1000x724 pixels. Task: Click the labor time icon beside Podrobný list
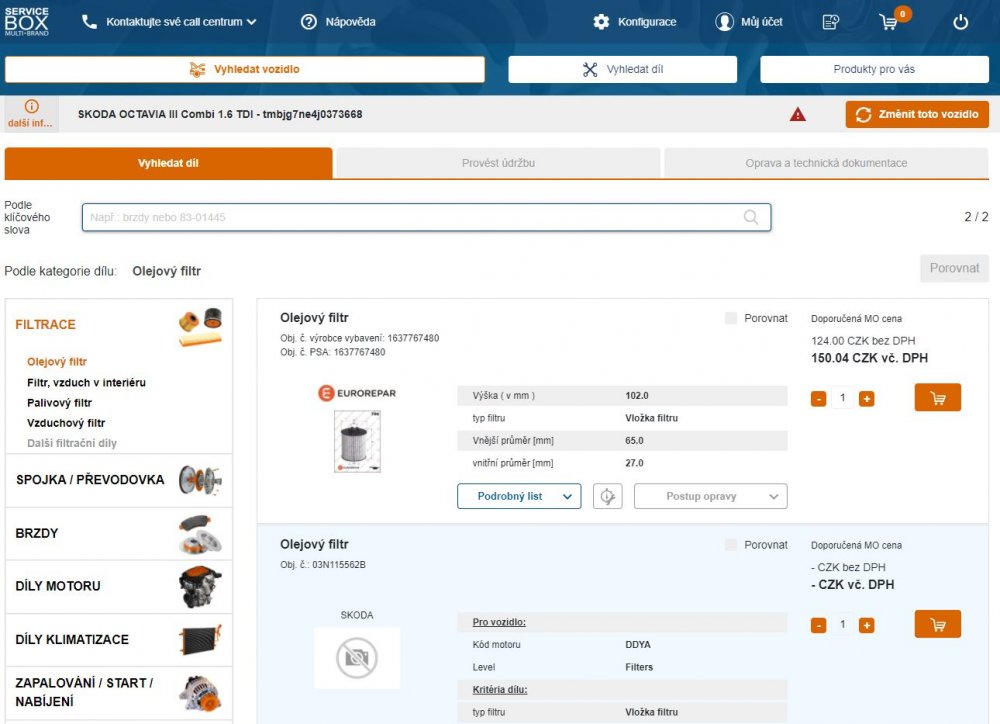(607, 496)
